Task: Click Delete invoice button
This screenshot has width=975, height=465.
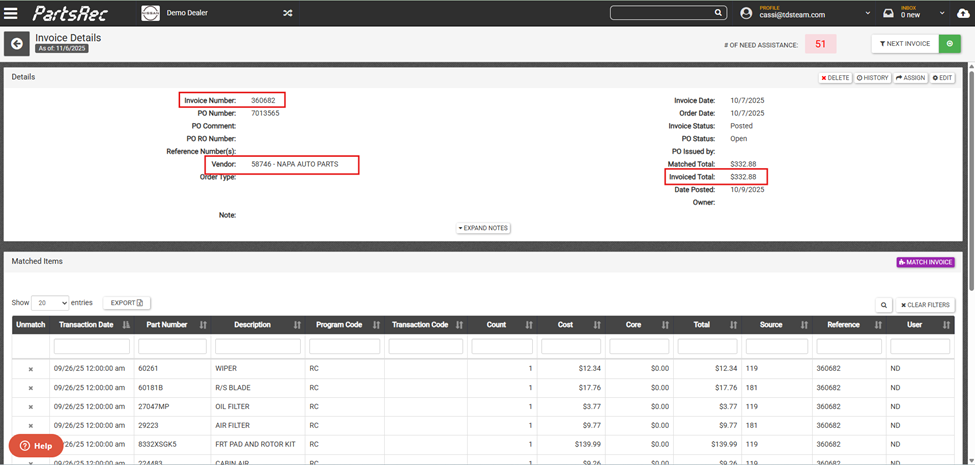Action: pos(834,78)
